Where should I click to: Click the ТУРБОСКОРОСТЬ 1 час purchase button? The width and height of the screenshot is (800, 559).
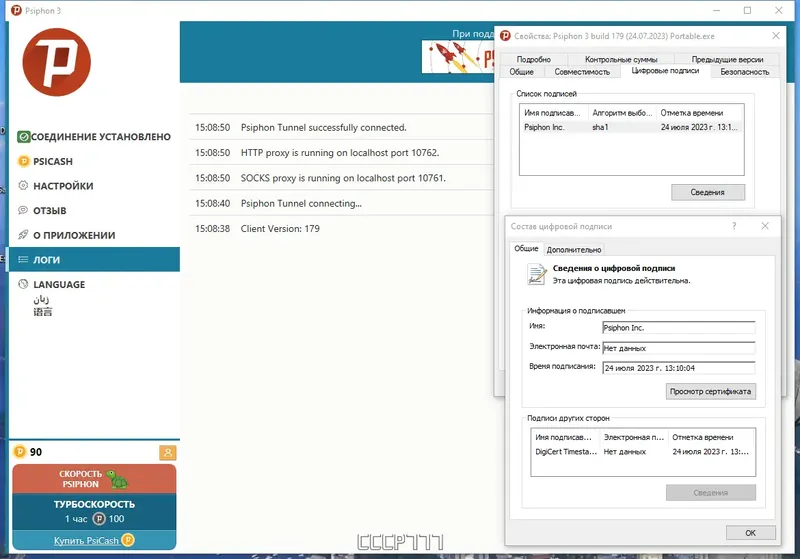coord(94,512)
